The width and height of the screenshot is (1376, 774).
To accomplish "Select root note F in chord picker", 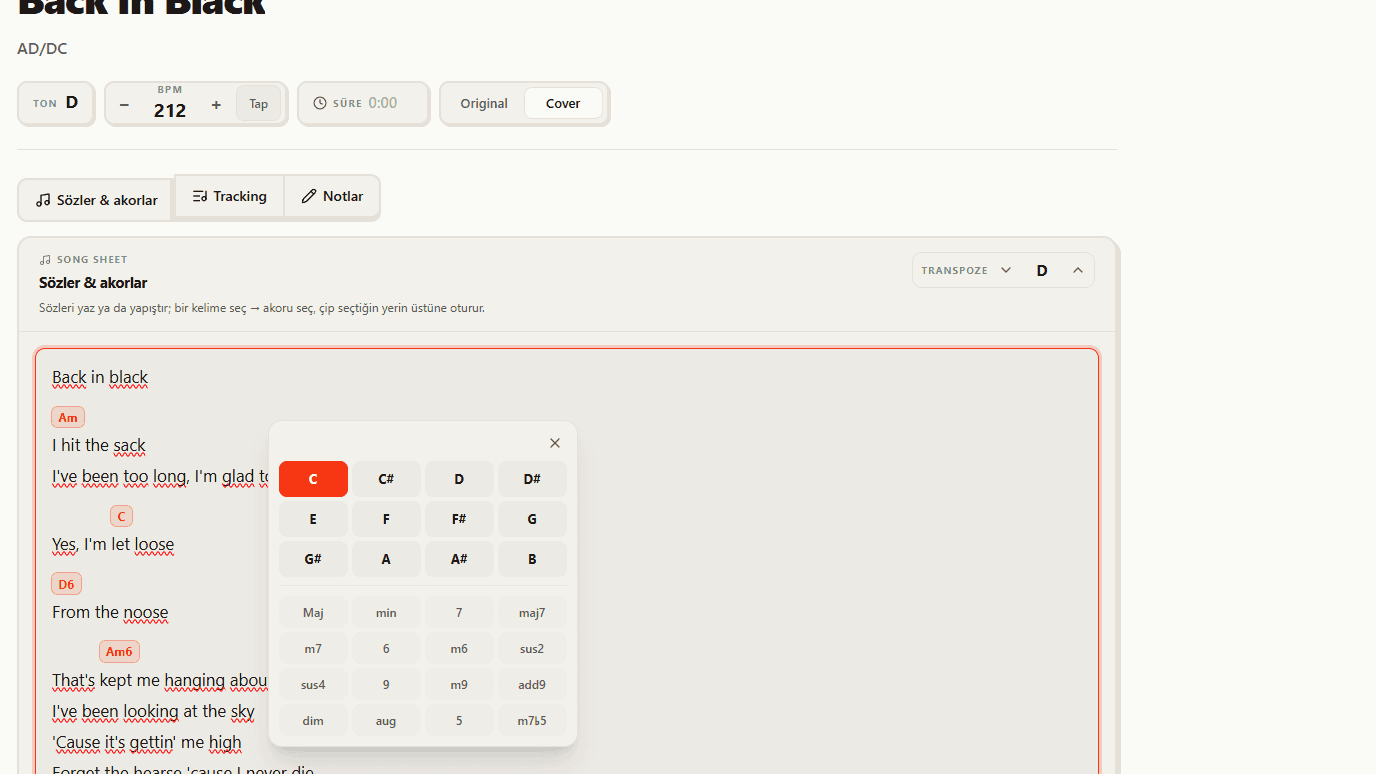I will [386, 519].
